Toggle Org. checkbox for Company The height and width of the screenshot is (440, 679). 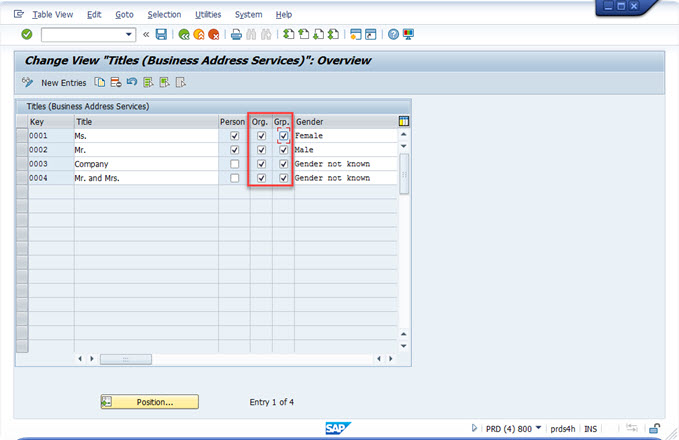(261, 164)
